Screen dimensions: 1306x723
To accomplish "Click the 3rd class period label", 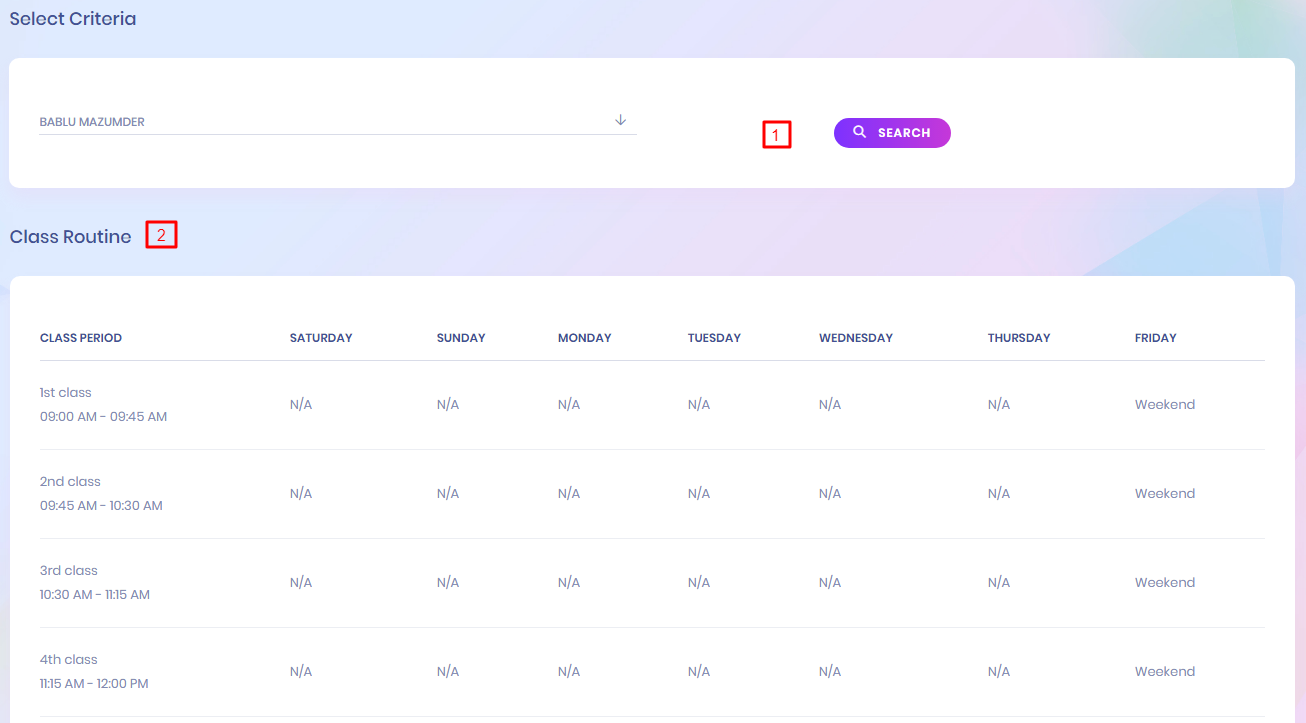I will (x=69, y=571).
